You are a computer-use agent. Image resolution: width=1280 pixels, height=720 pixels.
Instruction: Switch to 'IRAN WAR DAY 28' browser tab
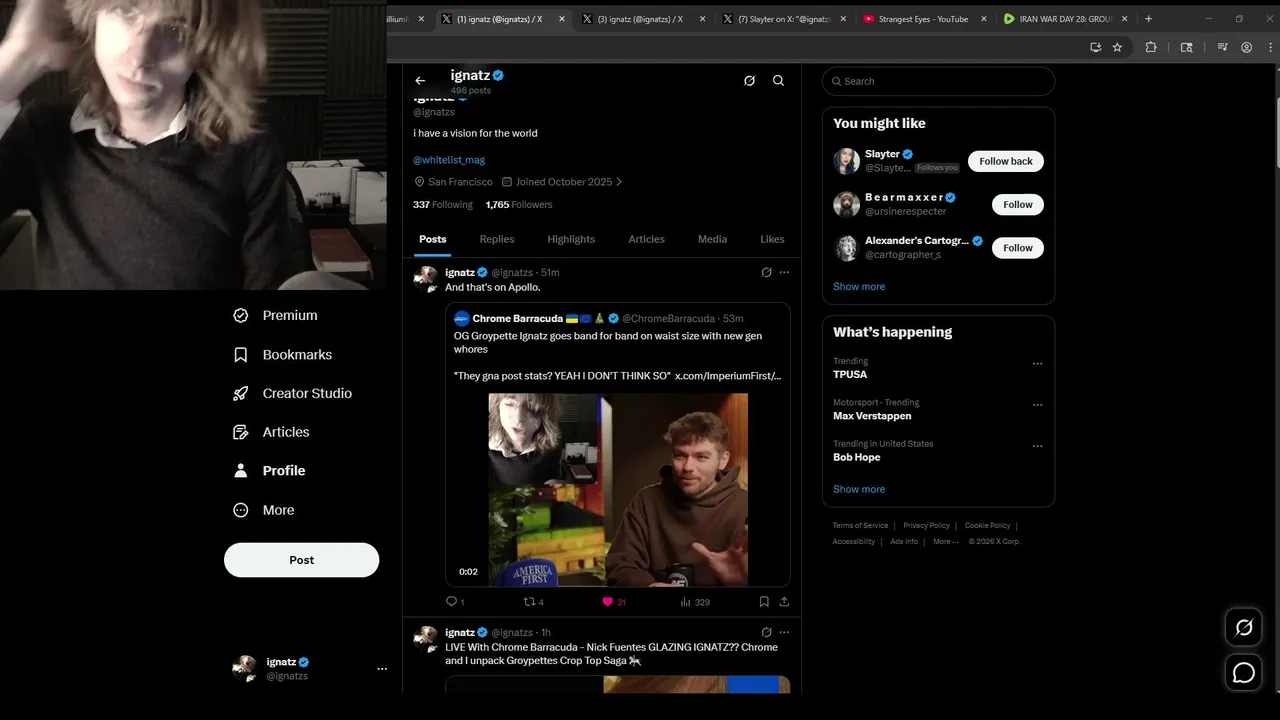click(x=1066, y=19)
